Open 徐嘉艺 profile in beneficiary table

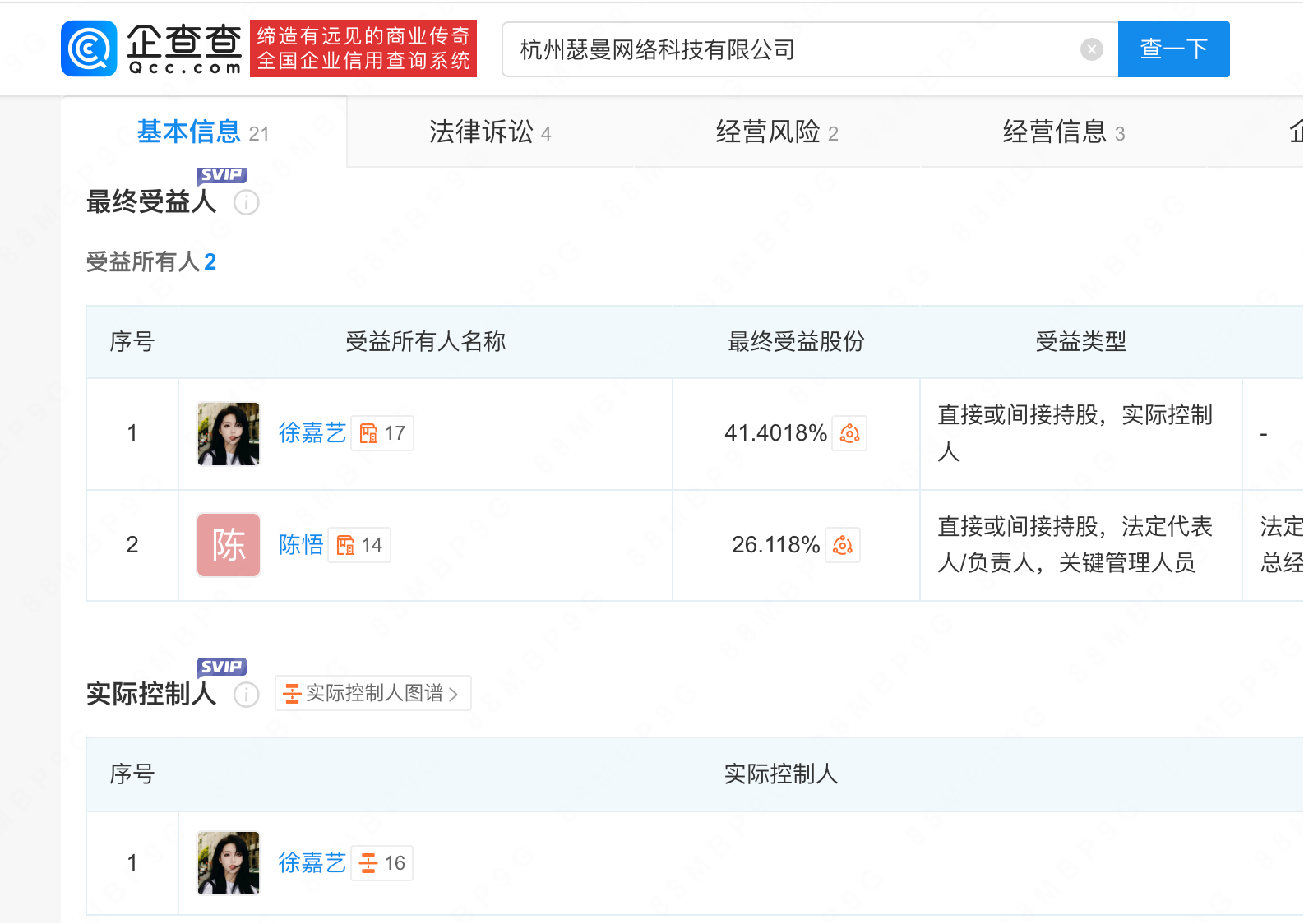(x=312, y=433)
